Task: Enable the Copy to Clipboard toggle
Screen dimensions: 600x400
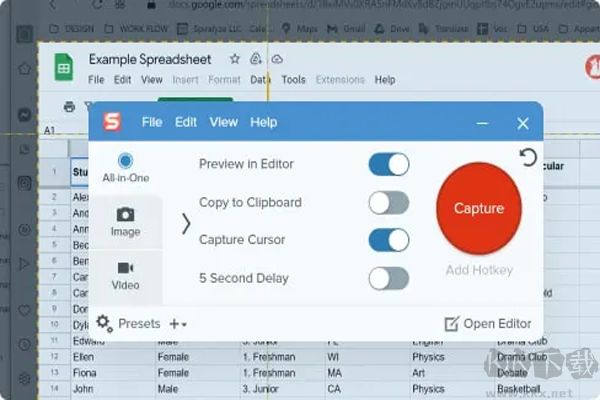Action: pyautogui.click(x=388, y=202)
